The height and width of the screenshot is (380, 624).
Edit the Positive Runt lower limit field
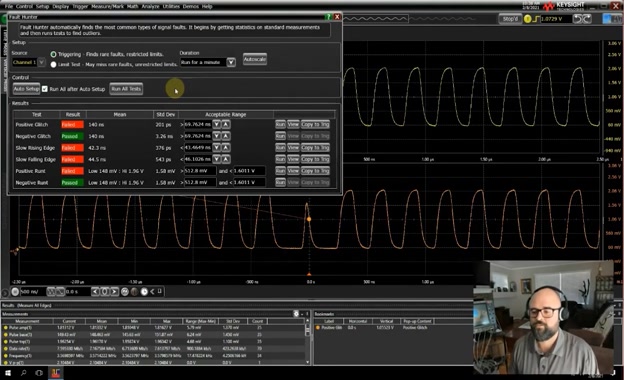point(200,171)
